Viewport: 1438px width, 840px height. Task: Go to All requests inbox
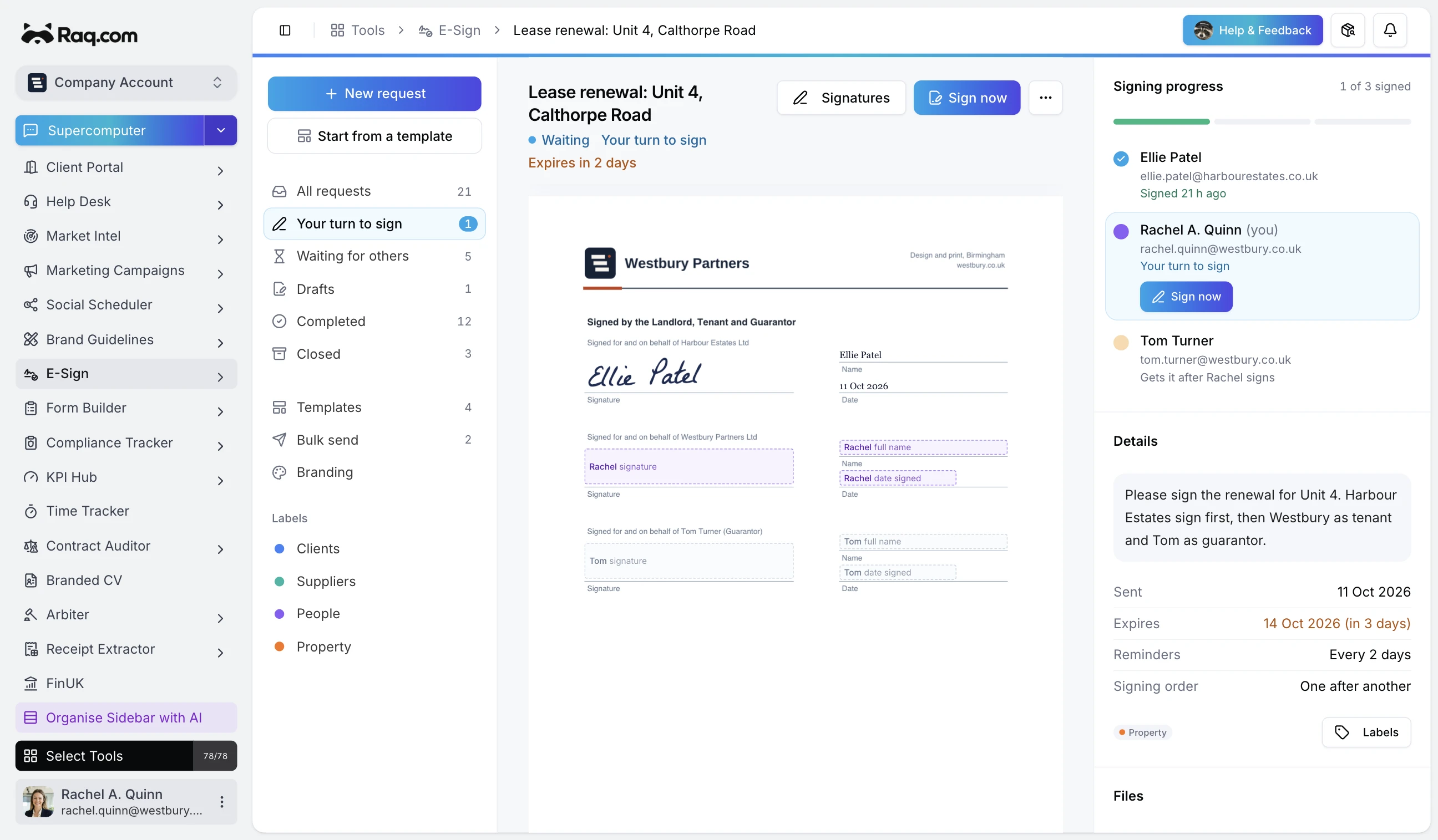click(x=374, y=191)
